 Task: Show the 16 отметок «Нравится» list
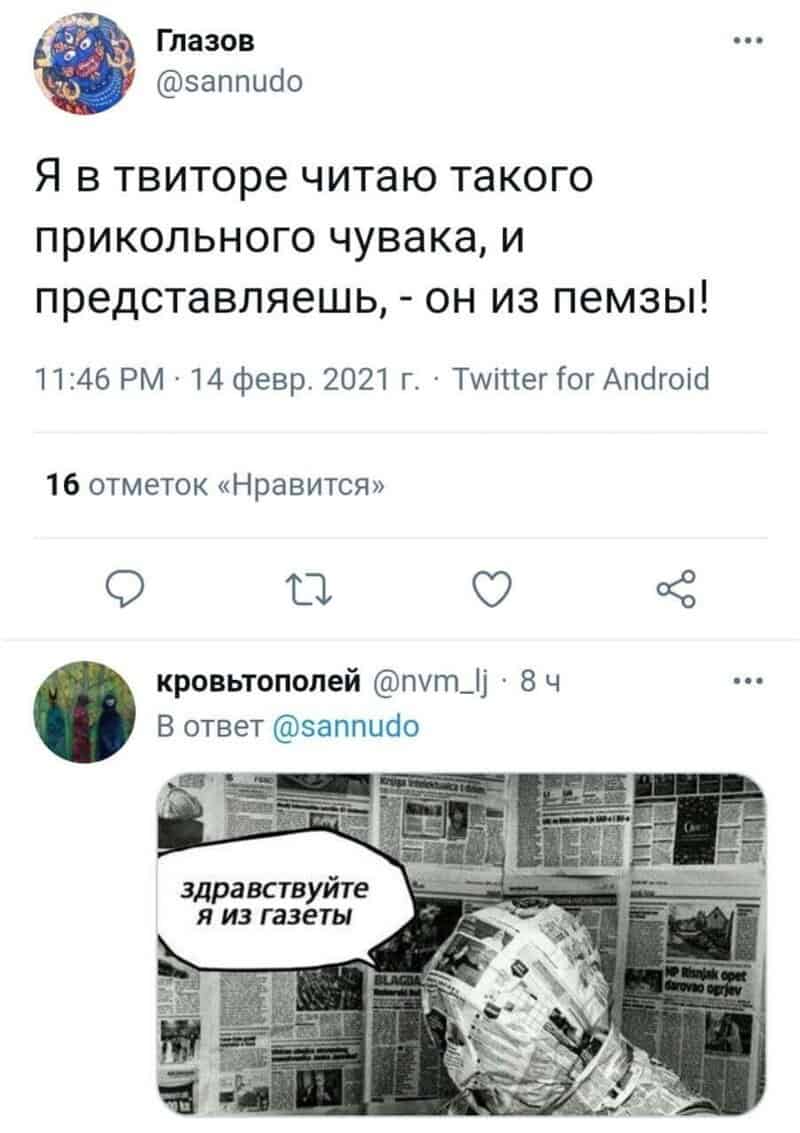215,484
